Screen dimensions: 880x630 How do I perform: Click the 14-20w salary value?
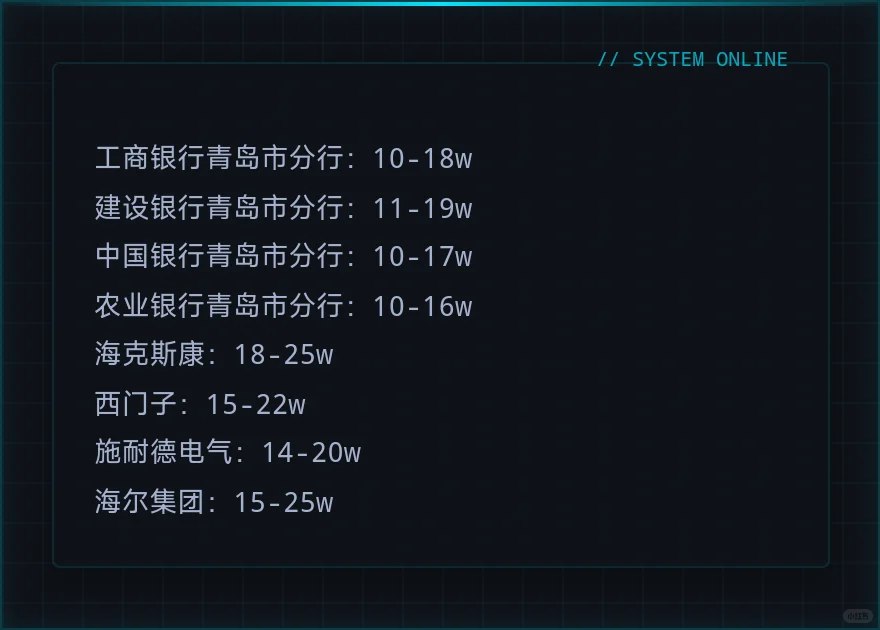pos(311,453)
